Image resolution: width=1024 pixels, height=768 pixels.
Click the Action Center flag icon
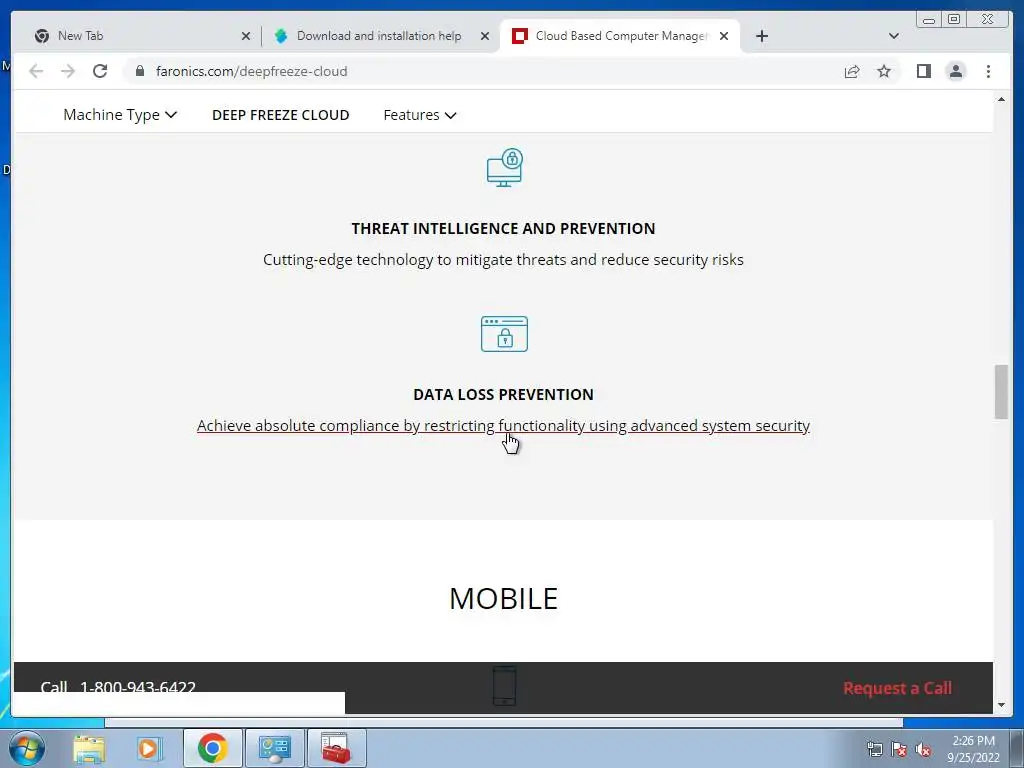pyautogui.click(x=899, y=749)
